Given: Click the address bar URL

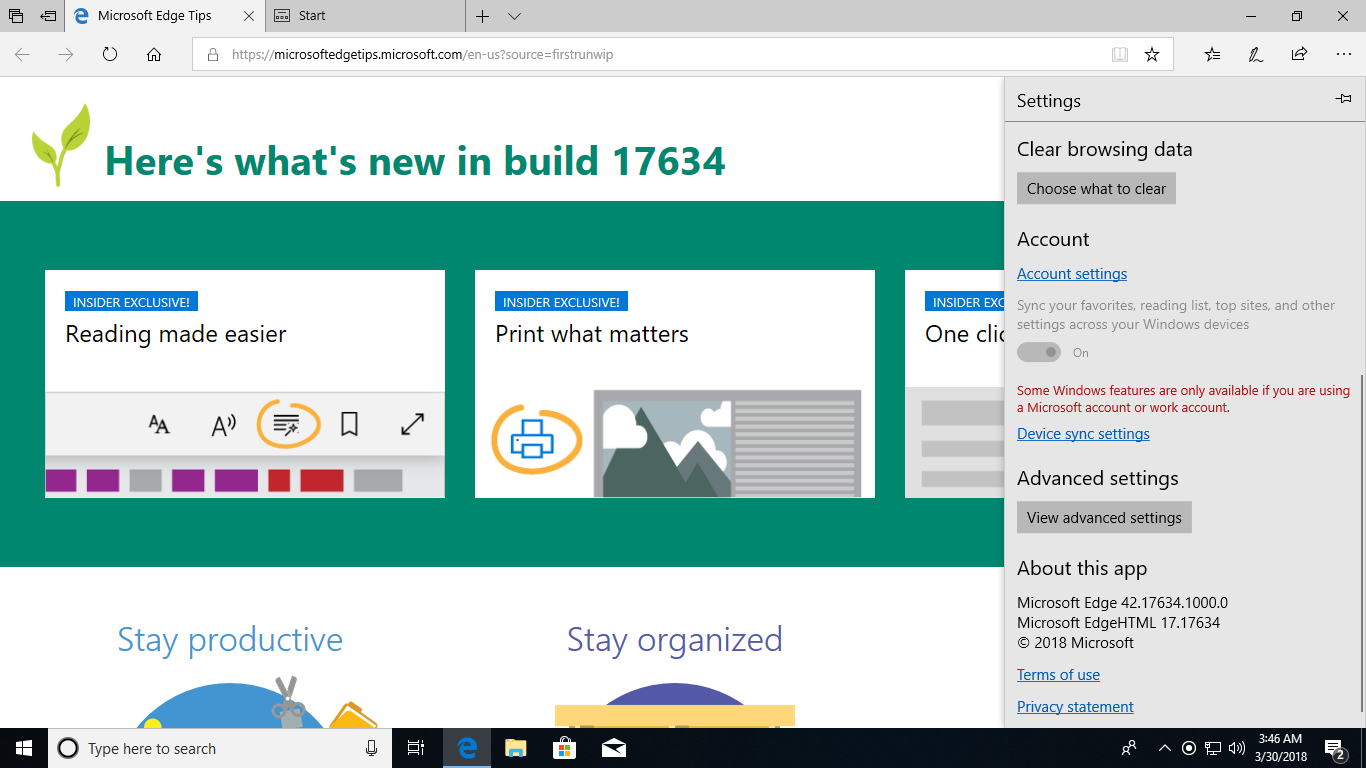Looking at the screenshot, I should tap(422, 55).
